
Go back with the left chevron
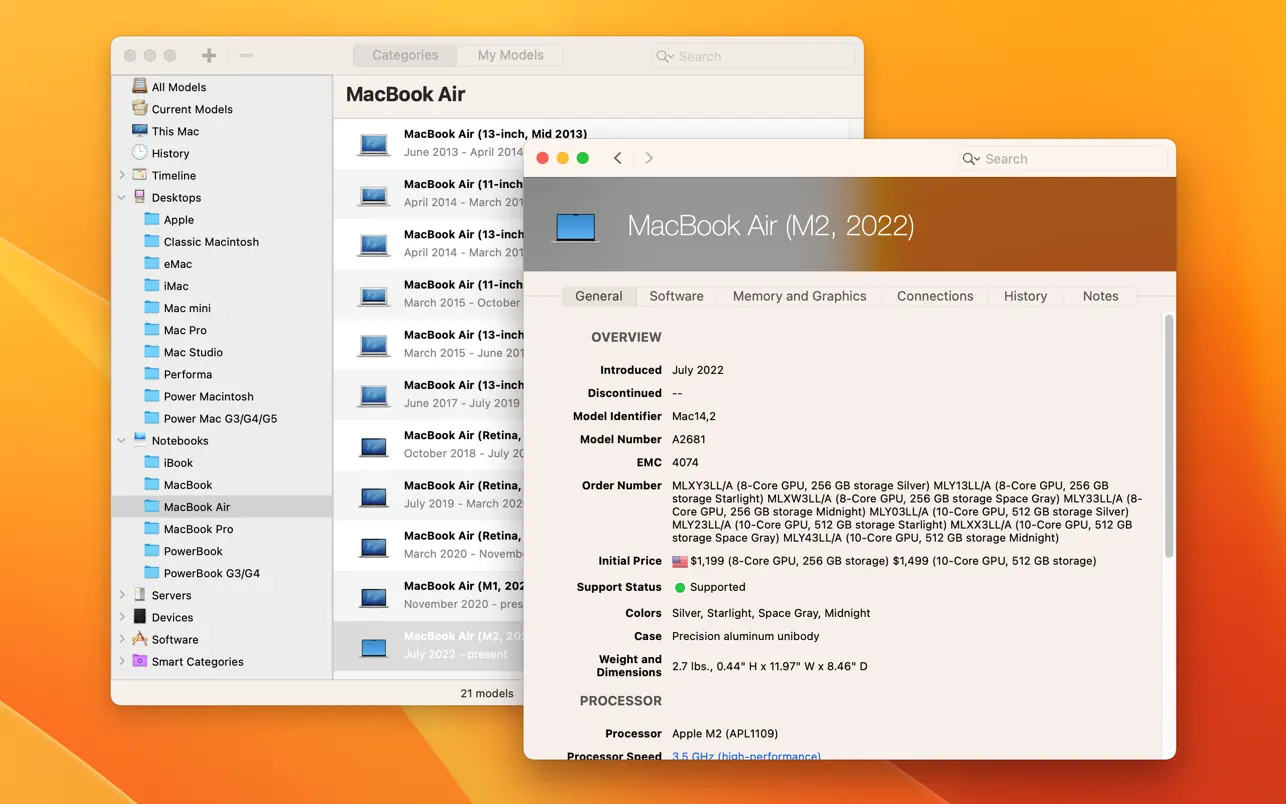click(x=618, y=158)
